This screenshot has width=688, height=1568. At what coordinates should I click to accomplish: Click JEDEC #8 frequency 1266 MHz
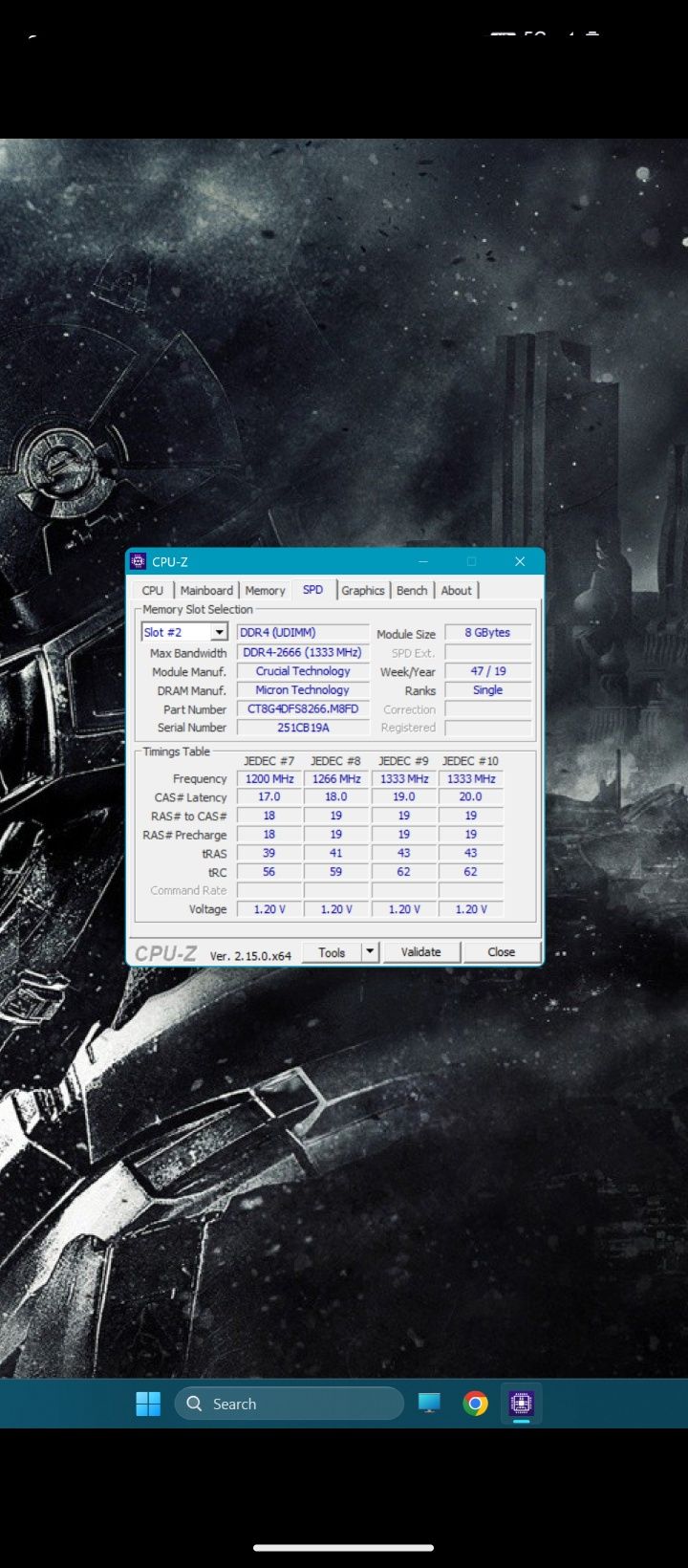[x=336, y=778]
